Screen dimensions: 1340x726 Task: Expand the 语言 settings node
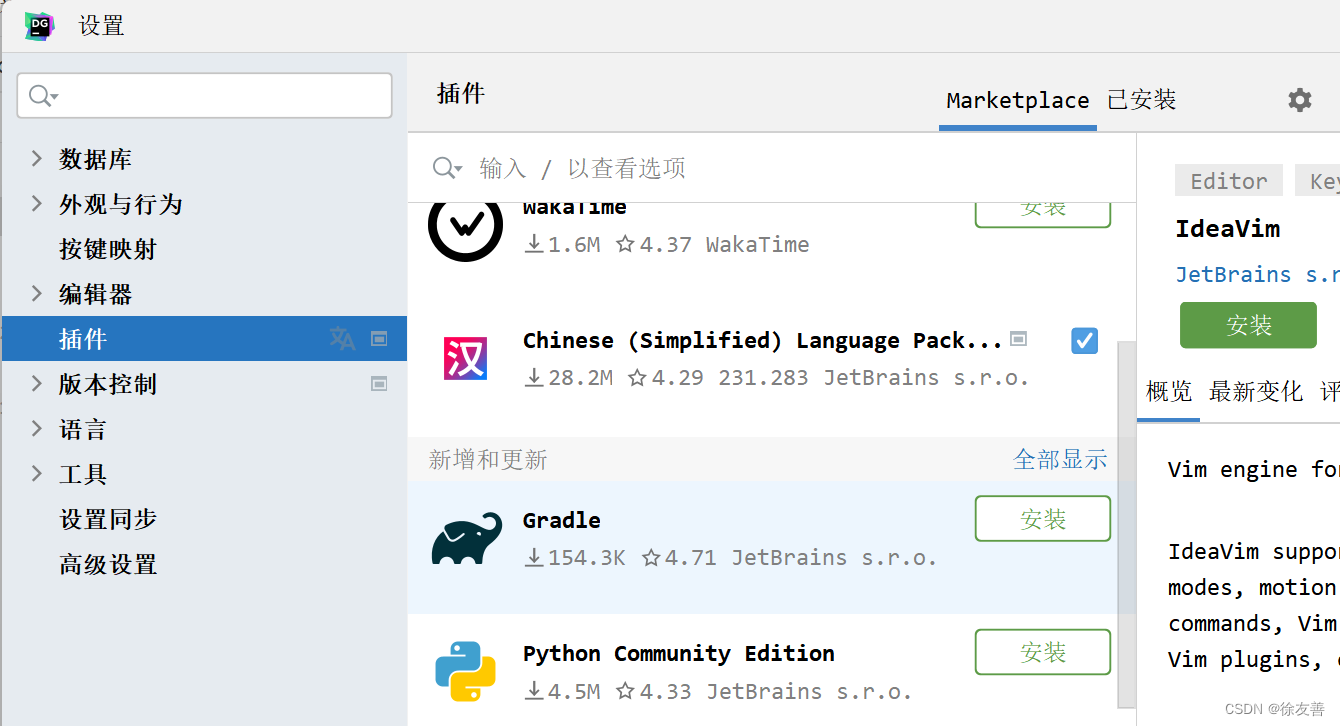click(37, 428)
